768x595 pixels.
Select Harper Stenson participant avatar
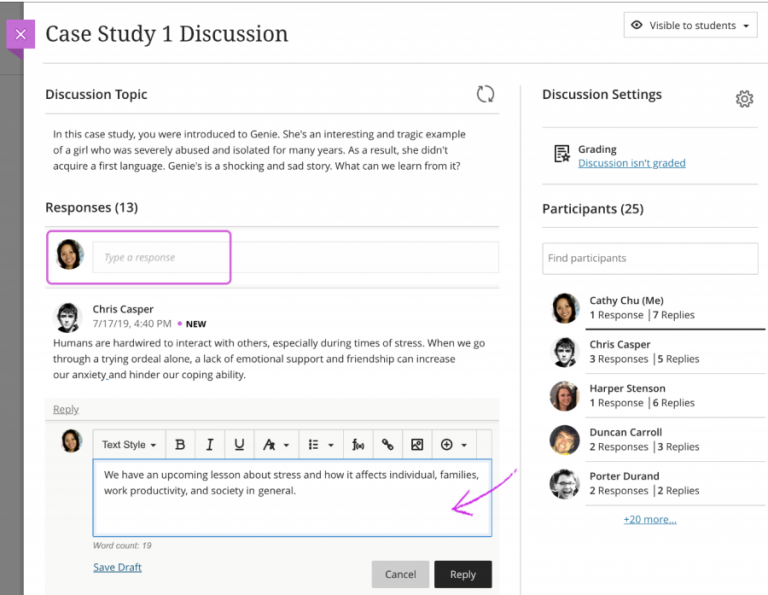click(564, 396)
